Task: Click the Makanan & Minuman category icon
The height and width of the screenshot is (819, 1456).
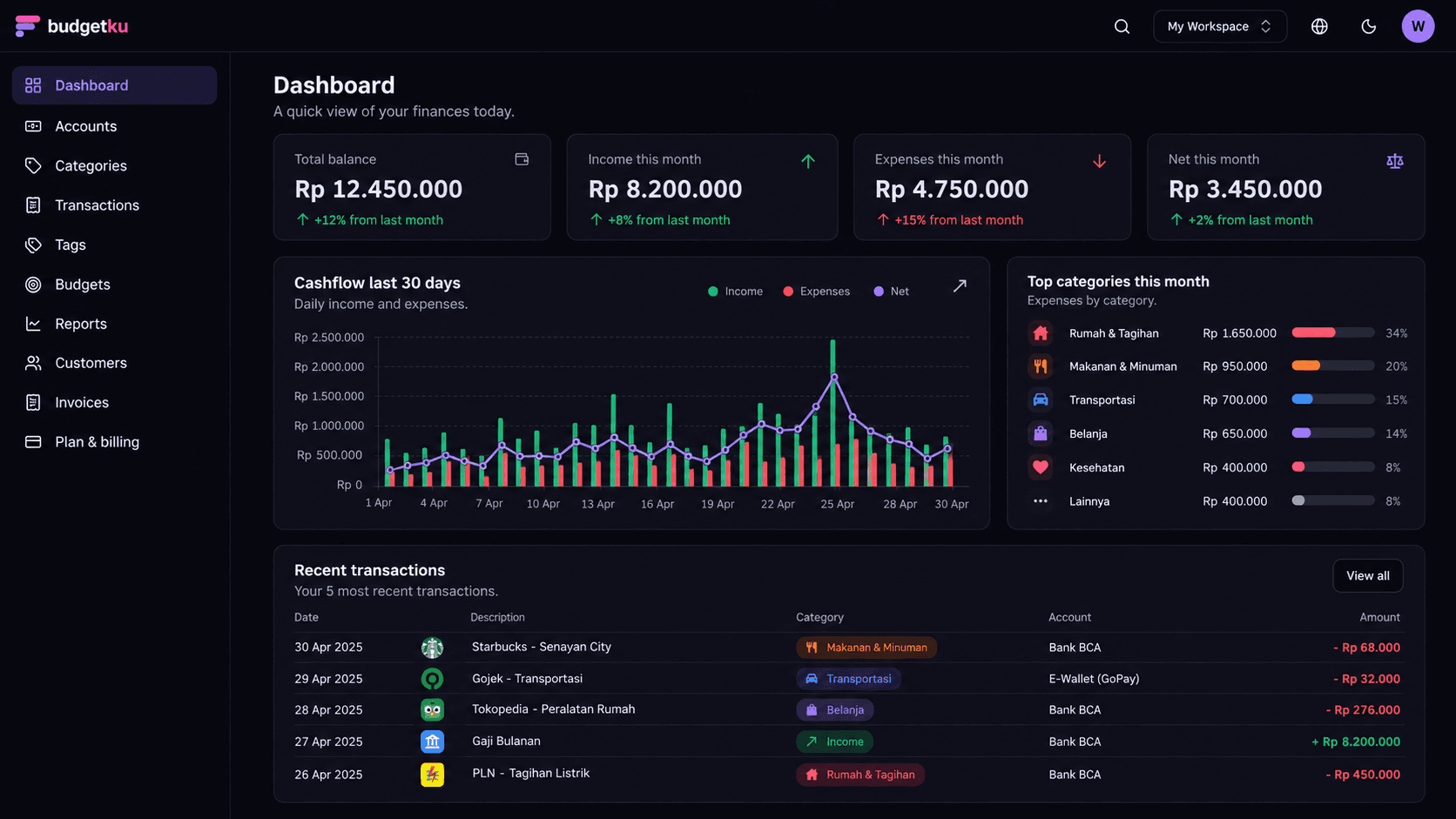Action: coord(1040,366)
